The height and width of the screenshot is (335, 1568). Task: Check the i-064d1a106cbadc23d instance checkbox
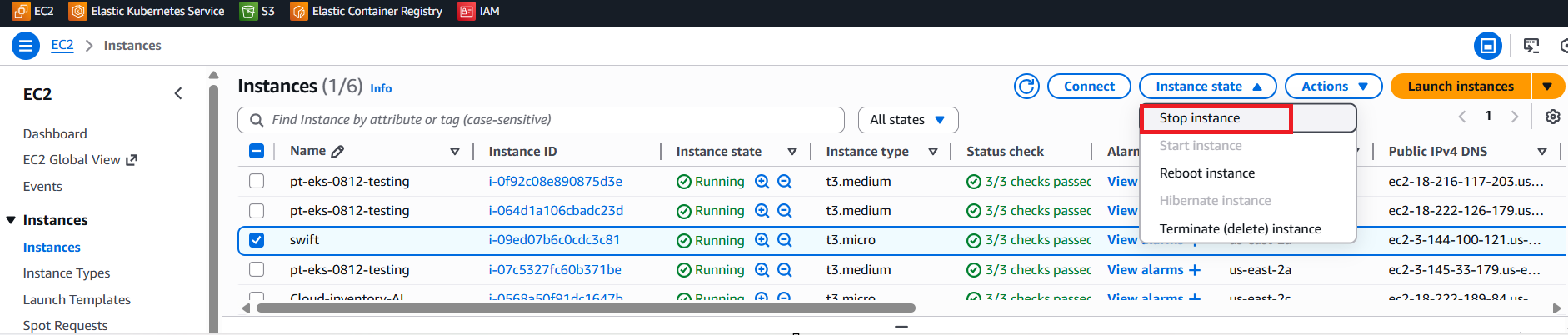tap(257, 211)
